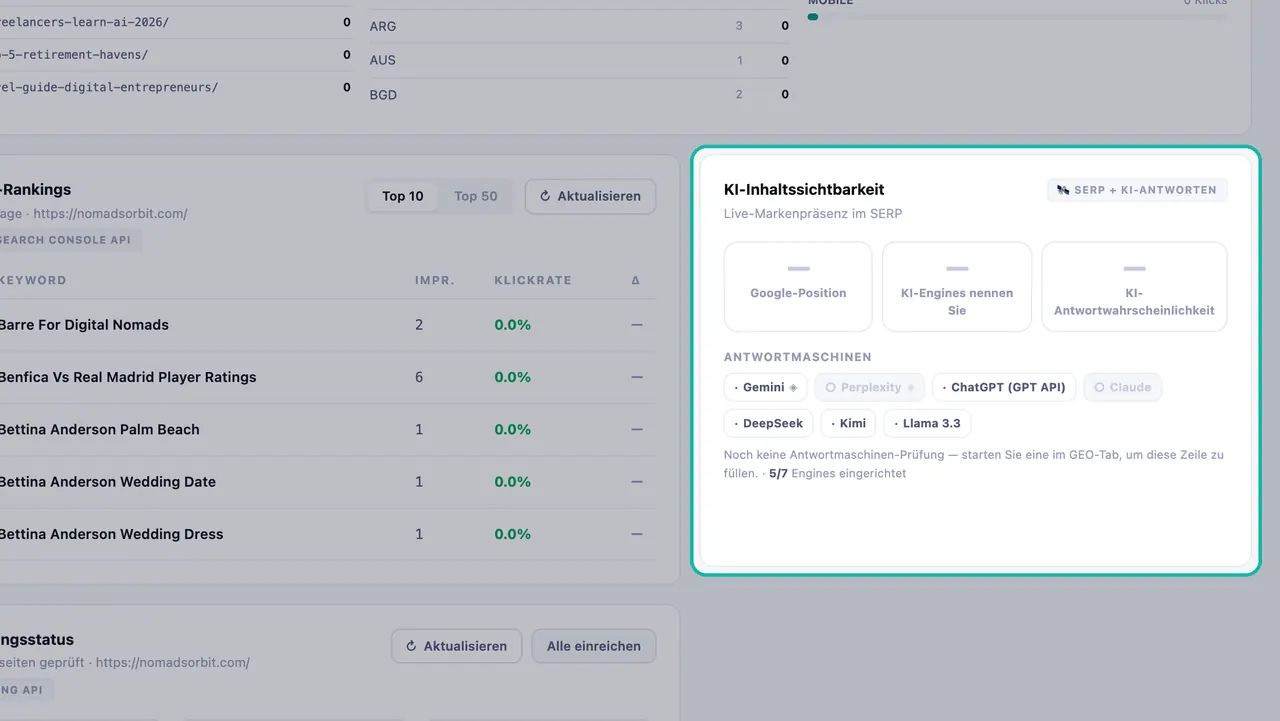
Task: Select the Kimi engine chip
Action: tap(849, 423)
